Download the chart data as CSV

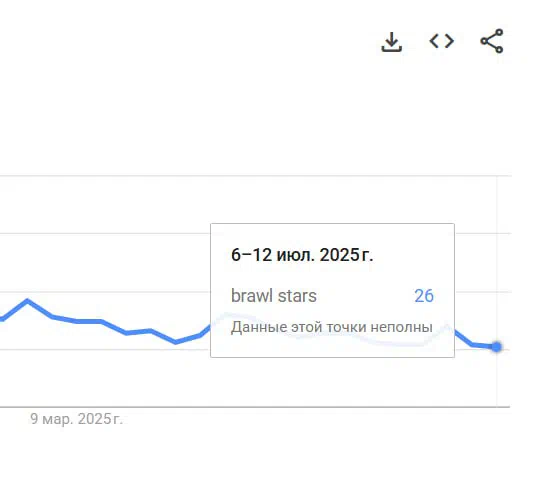pos(392,42)
